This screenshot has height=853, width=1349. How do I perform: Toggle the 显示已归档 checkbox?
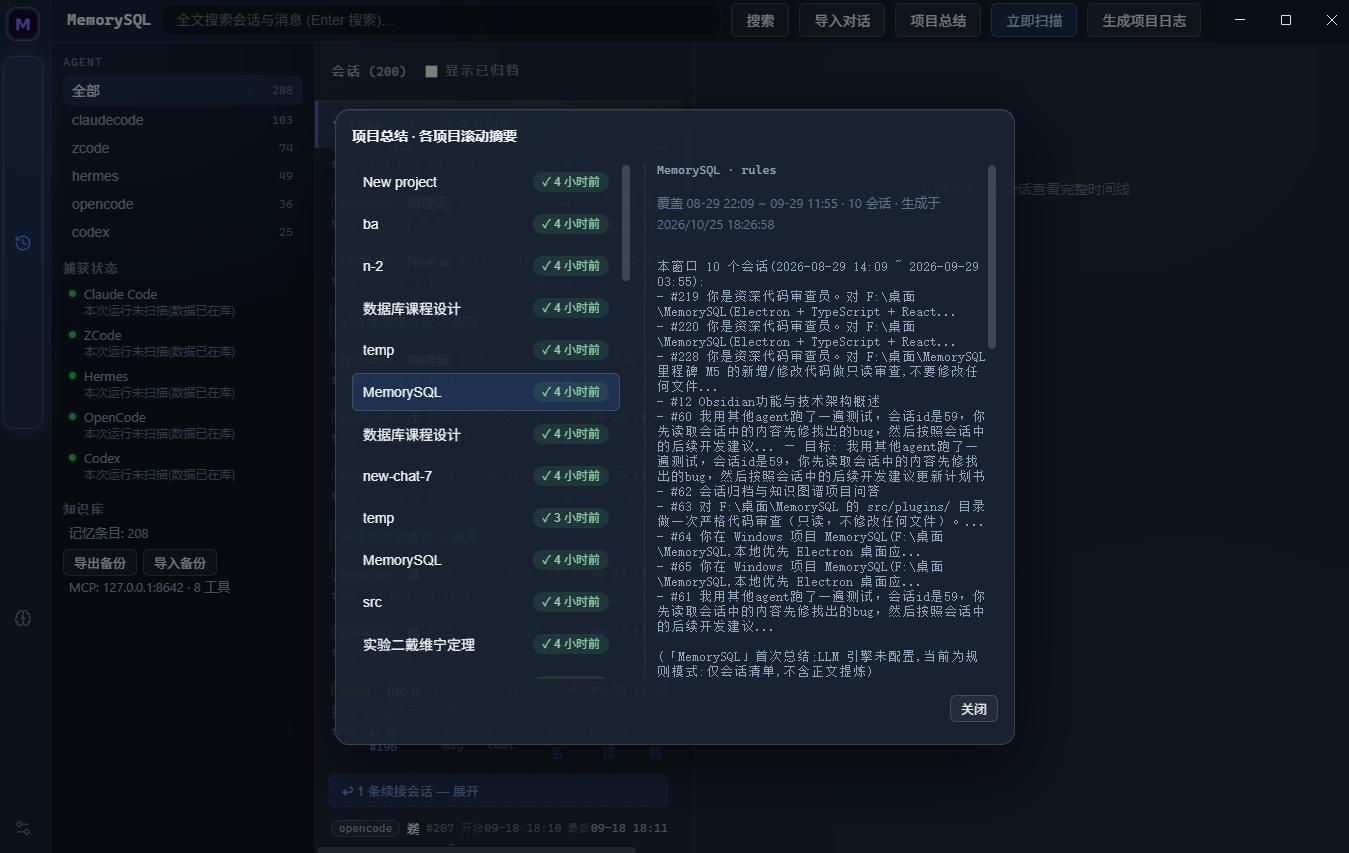tap(432, 71)
